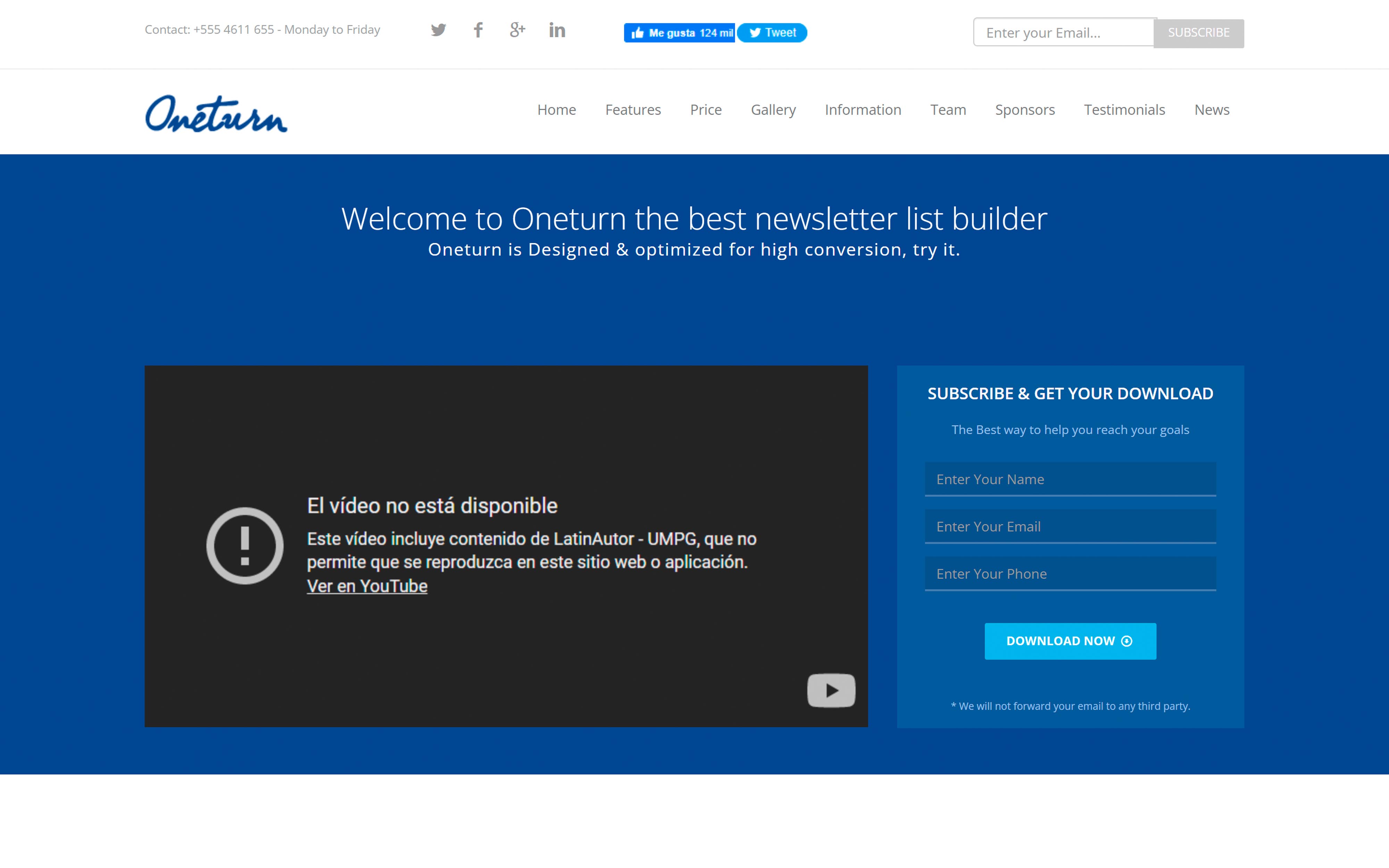Click the DOWNLOAD NOW button
The height and width of the screenshot is (868, 1389).
[x=1071, y=641]
